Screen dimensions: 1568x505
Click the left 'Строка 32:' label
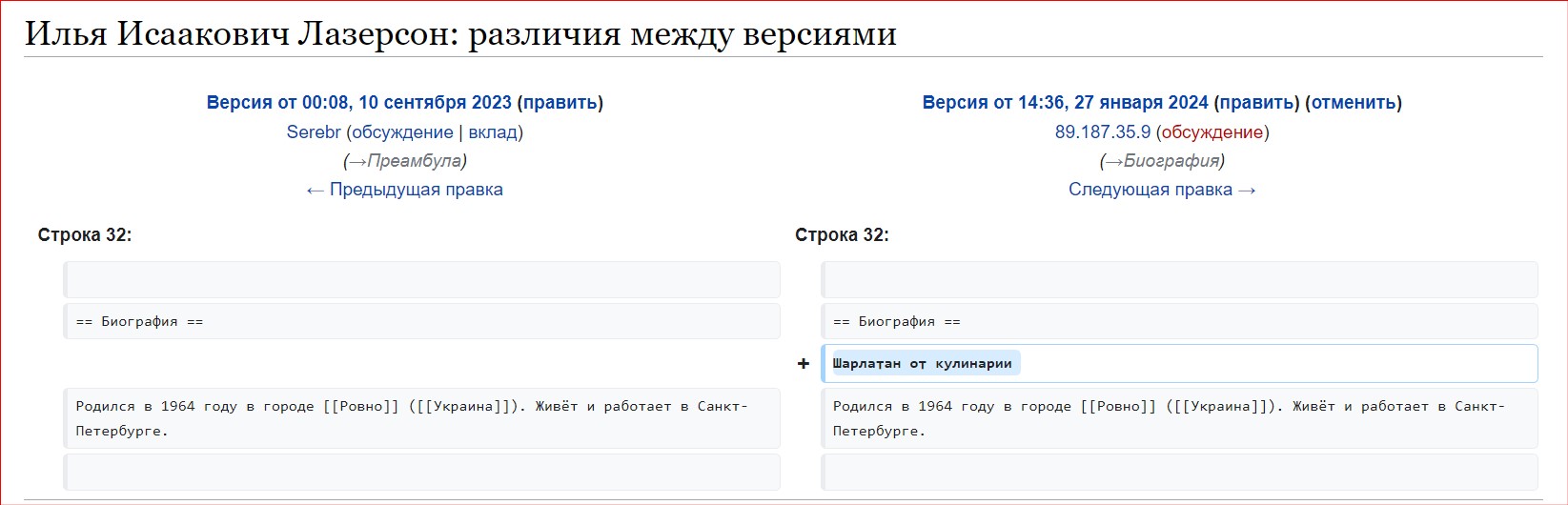point(85,235)
